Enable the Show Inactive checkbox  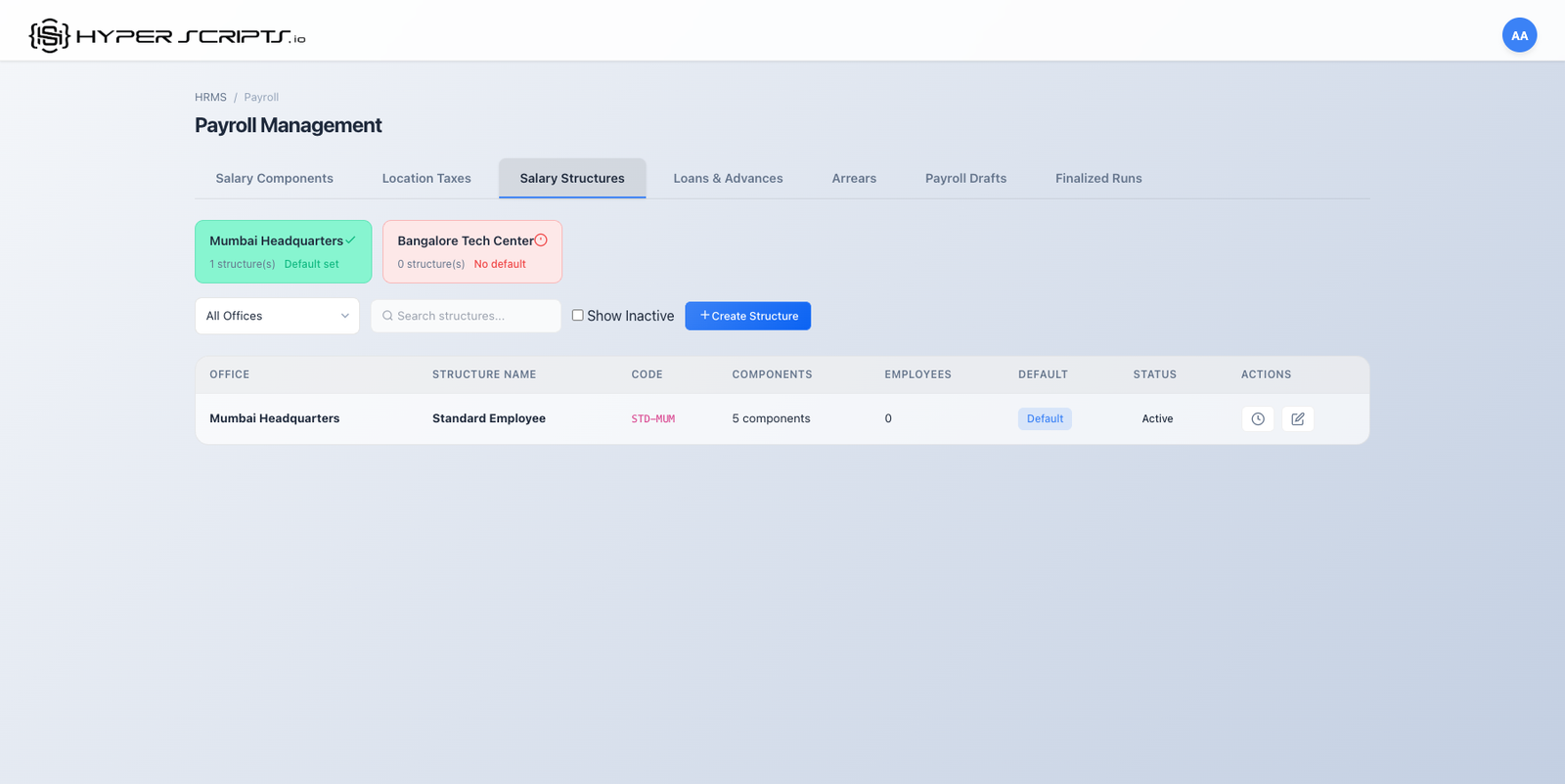click(x=578, y=315)
